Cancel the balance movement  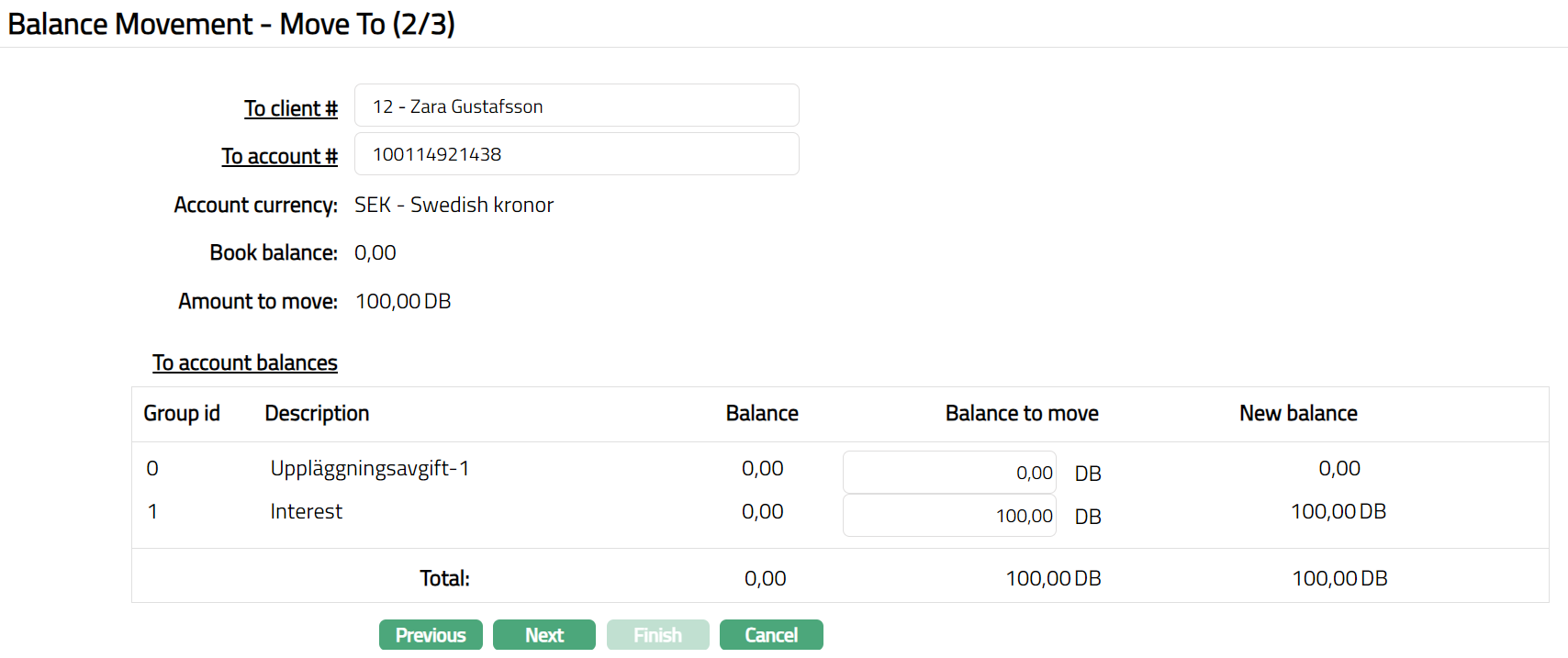(771, 635)
